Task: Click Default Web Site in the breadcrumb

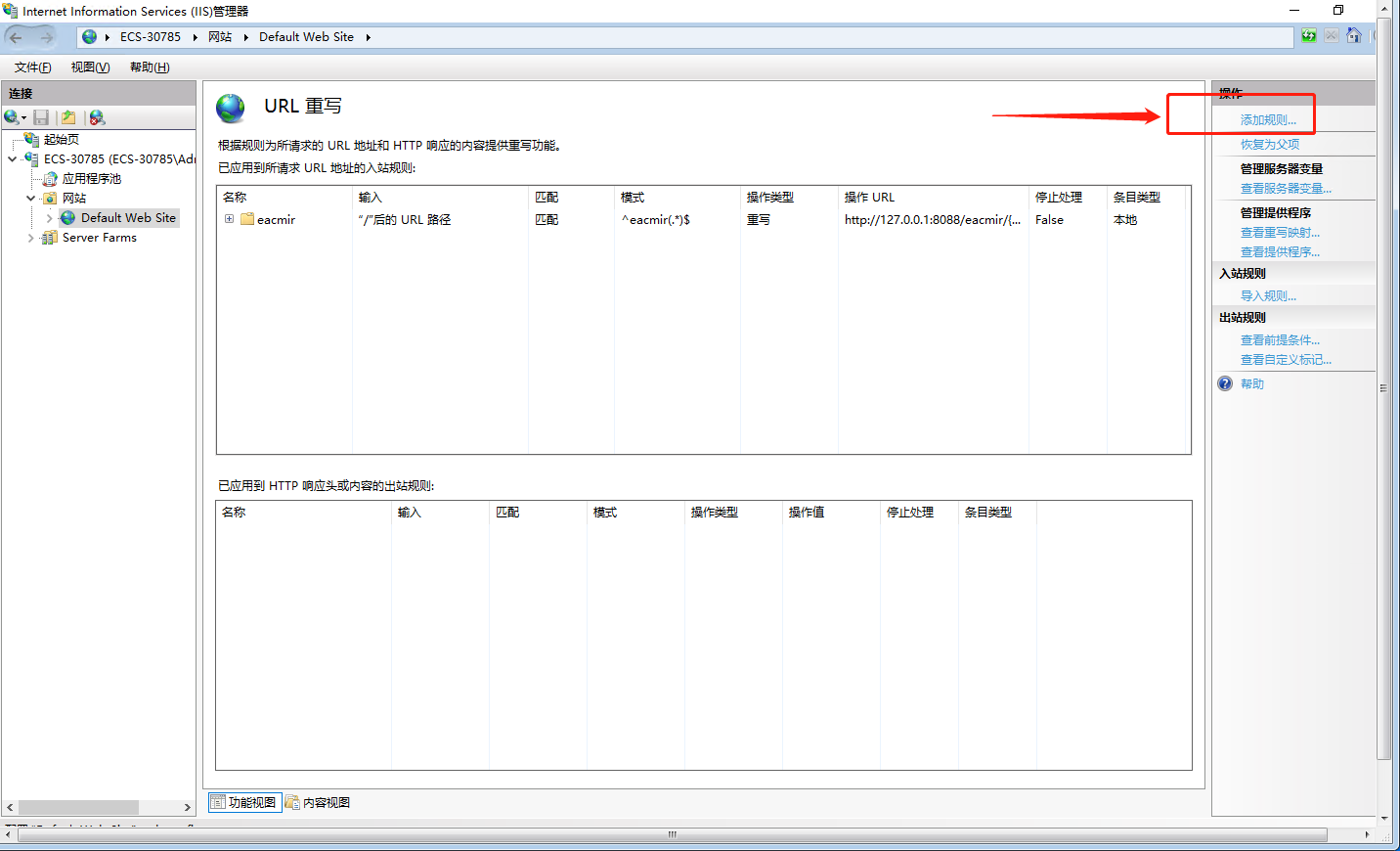Action: tap(308, 36)
